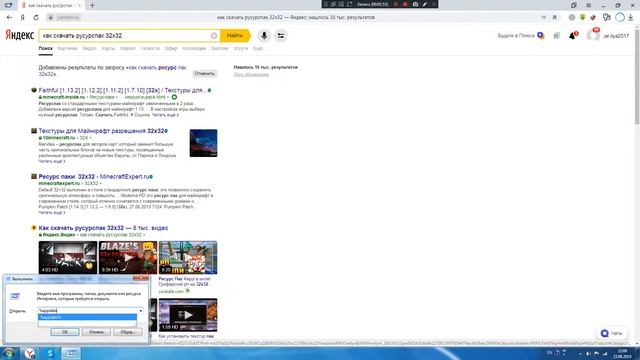Click the Дать объявление link

pyautogui.click(x=251, y=74)
